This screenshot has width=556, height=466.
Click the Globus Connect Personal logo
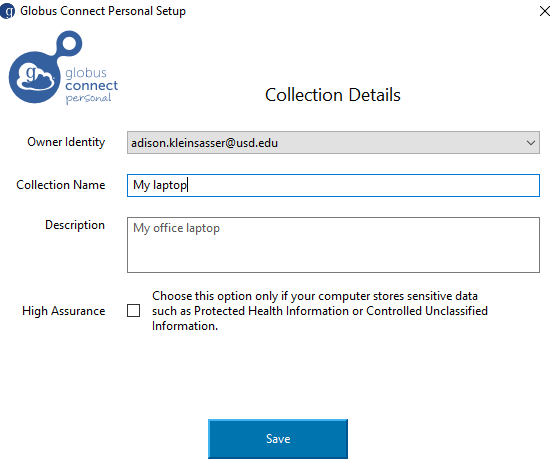[63, 68]
